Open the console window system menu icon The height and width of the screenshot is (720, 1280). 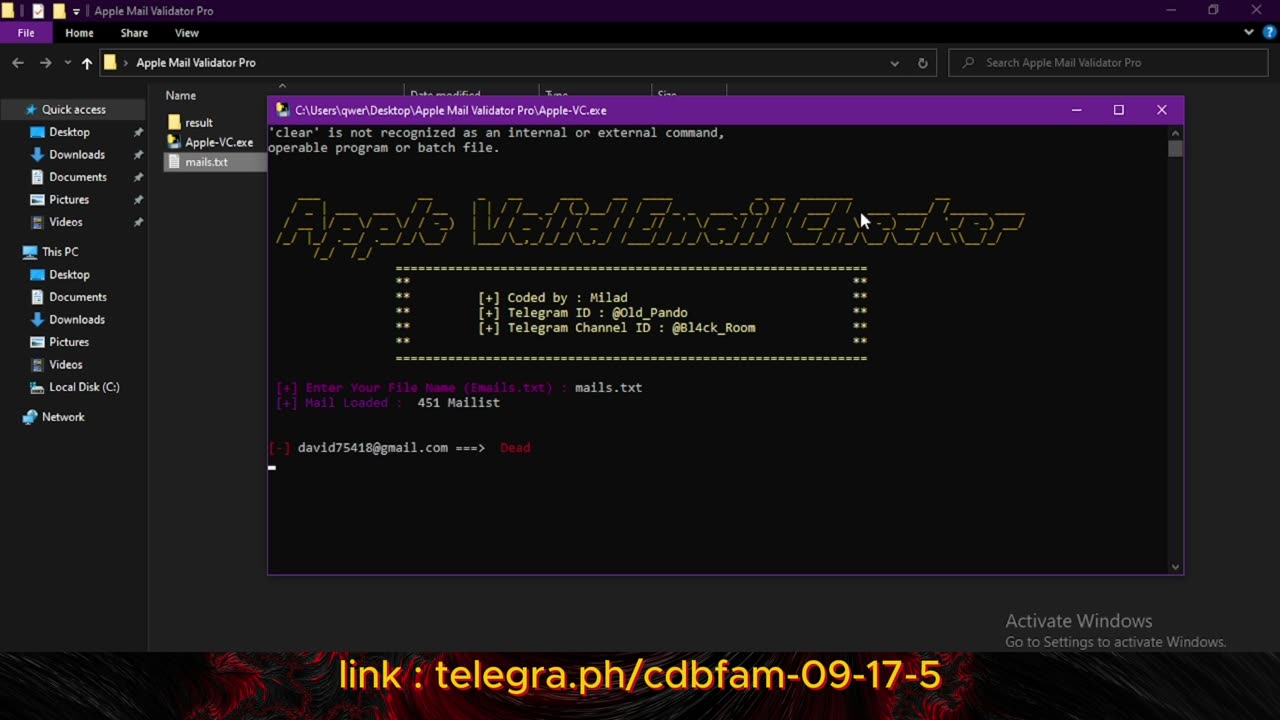click(x=283, y=110)
